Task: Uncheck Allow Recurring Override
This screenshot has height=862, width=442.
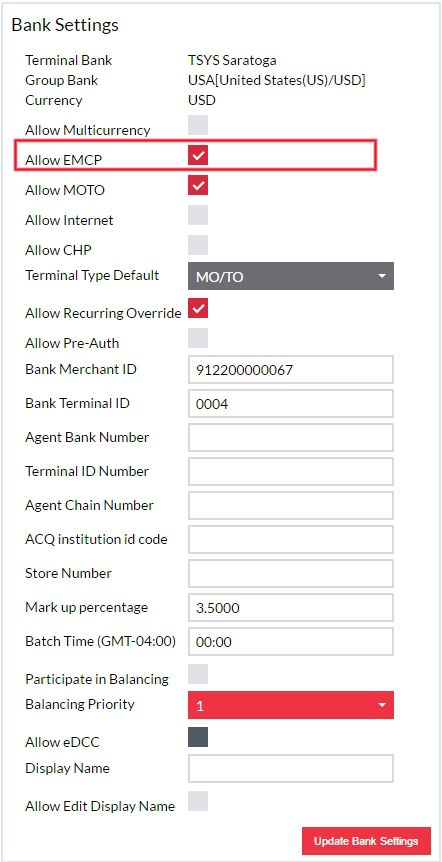Action: (198, 308)
